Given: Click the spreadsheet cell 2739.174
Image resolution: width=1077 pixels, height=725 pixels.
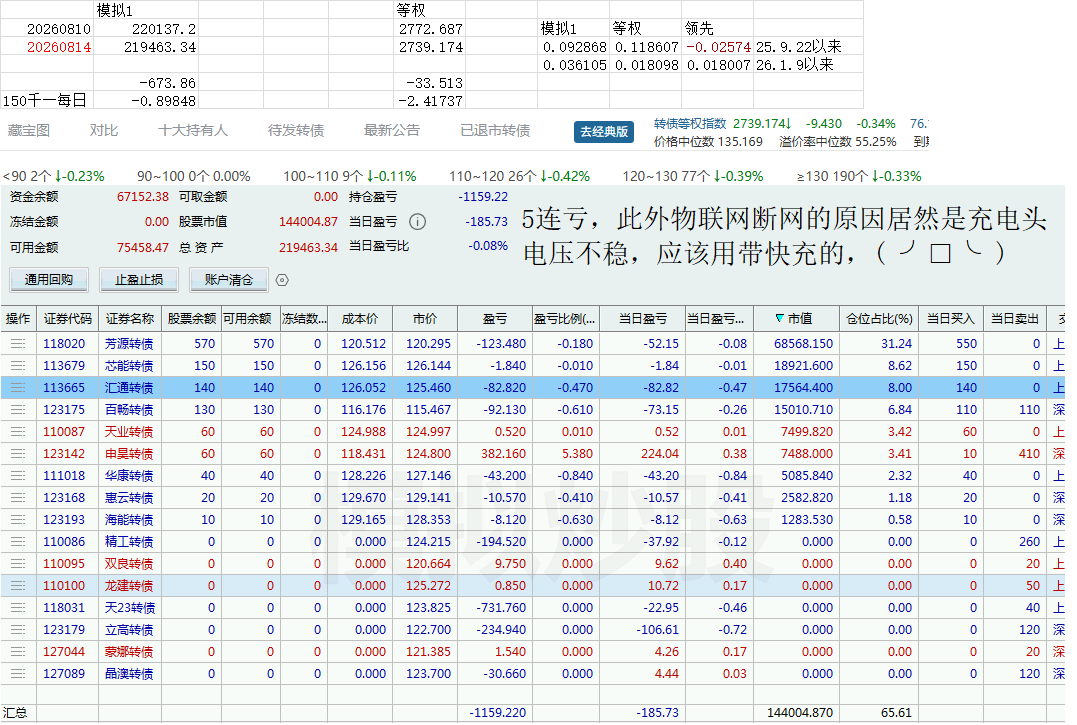Looking at the screenshot, I should point(431,47).
